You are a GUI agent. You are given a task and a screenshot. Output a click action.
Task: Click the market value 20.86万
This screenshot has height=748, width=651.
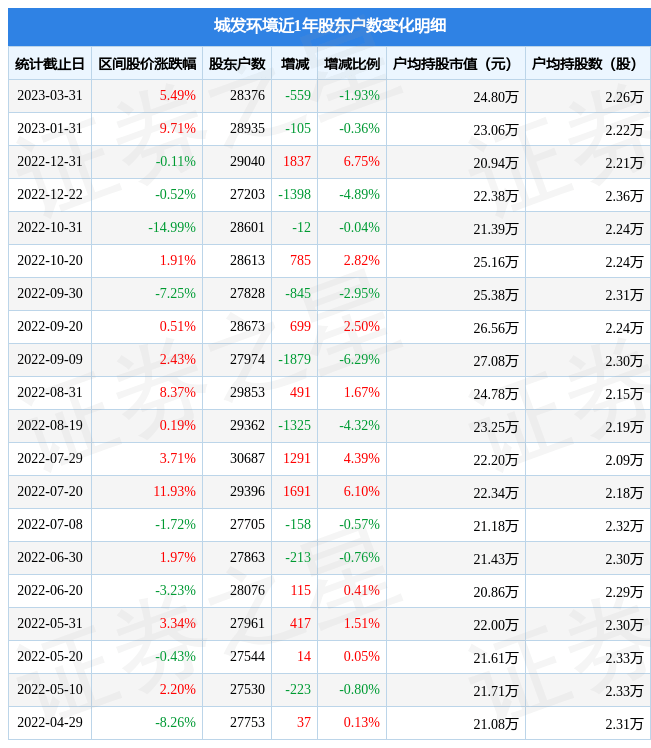(x=496, y=592)
